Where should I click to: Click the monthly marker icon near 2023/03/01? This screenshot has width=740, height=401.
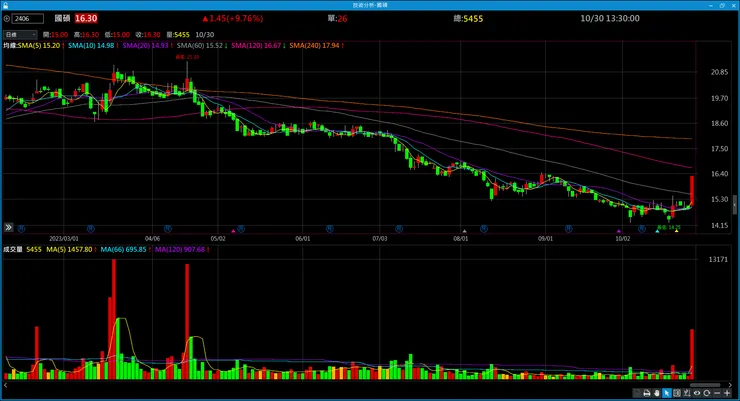91,229
